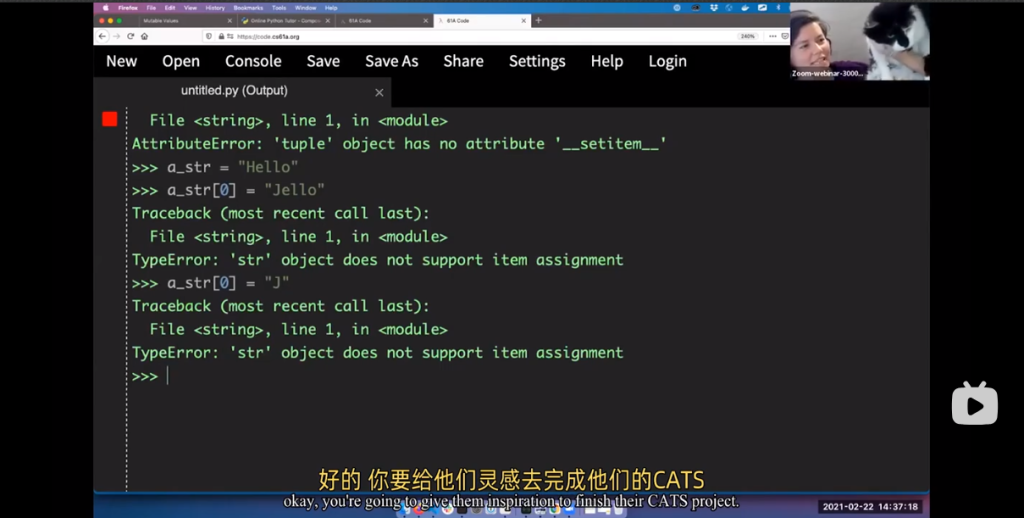
Task: Close the untitled.py (Output) tab
Action: (x=379, y=92)
